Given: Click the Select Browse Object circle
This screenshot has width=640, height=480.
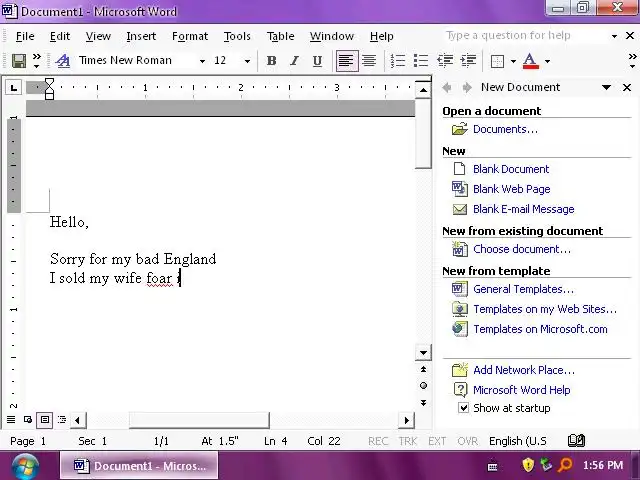Looking at the screenshot, I should (424, 386).
